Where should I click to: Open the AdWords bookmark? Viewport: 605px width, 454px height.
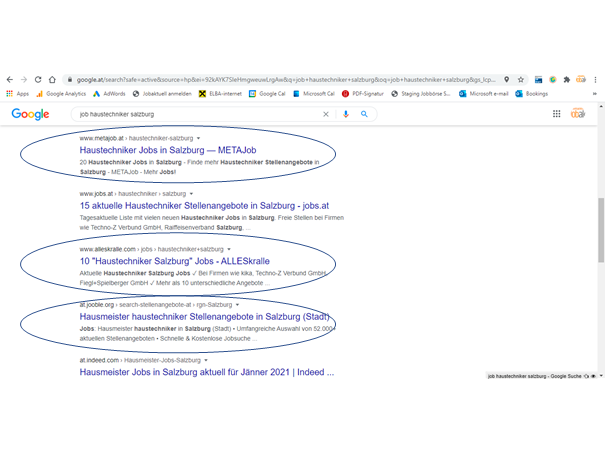pos(110,94)
